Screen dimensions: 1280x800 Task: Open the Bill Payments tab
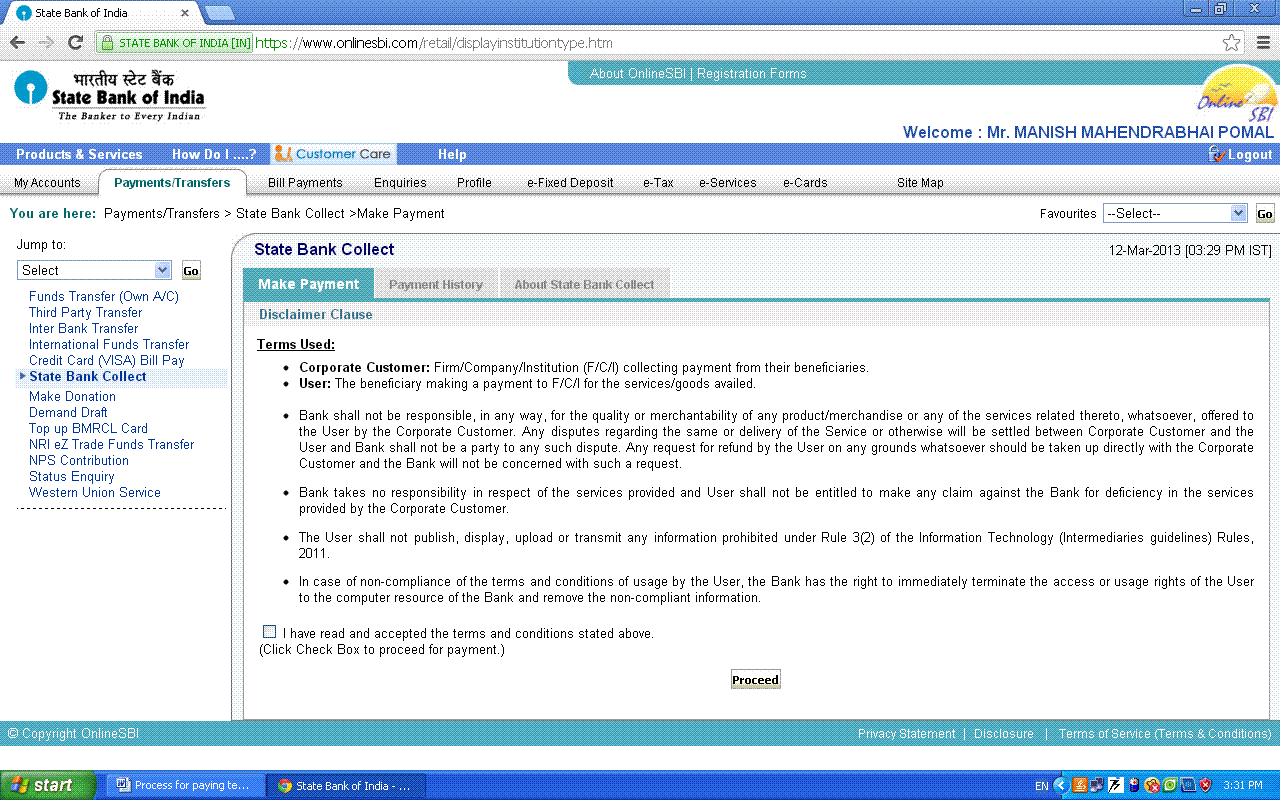(305, 183)
